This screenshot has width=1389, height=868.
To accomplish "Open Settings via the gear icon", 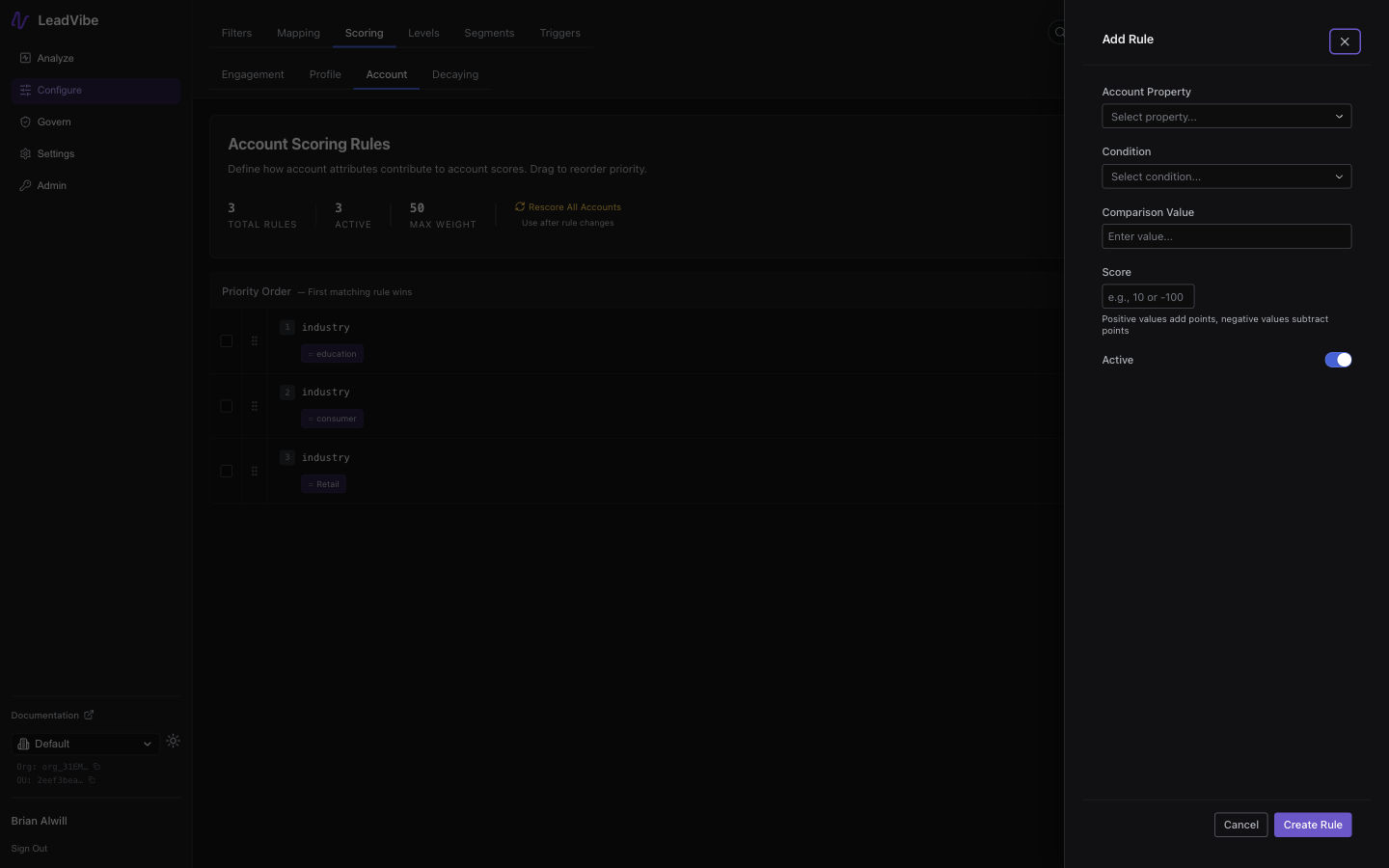I will pos(24,153).
